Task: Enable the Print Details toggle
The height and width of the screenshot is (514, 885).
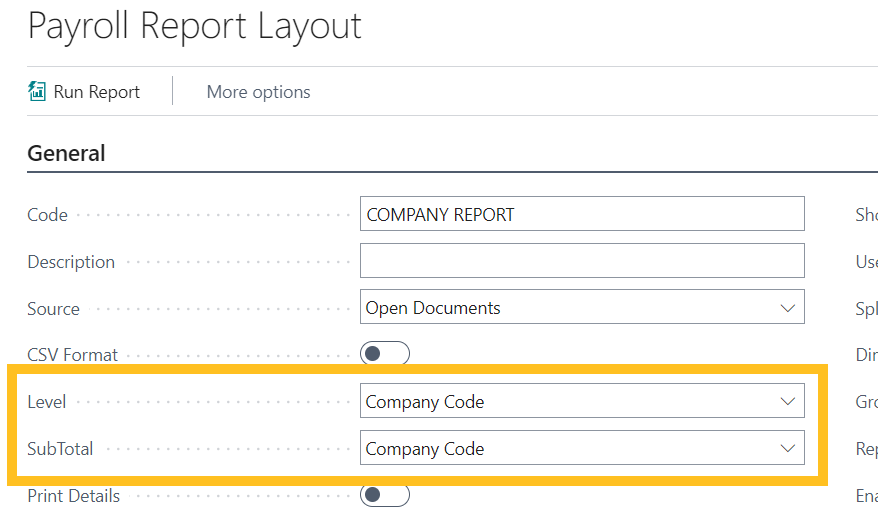Action: click(x=385, y=495)
